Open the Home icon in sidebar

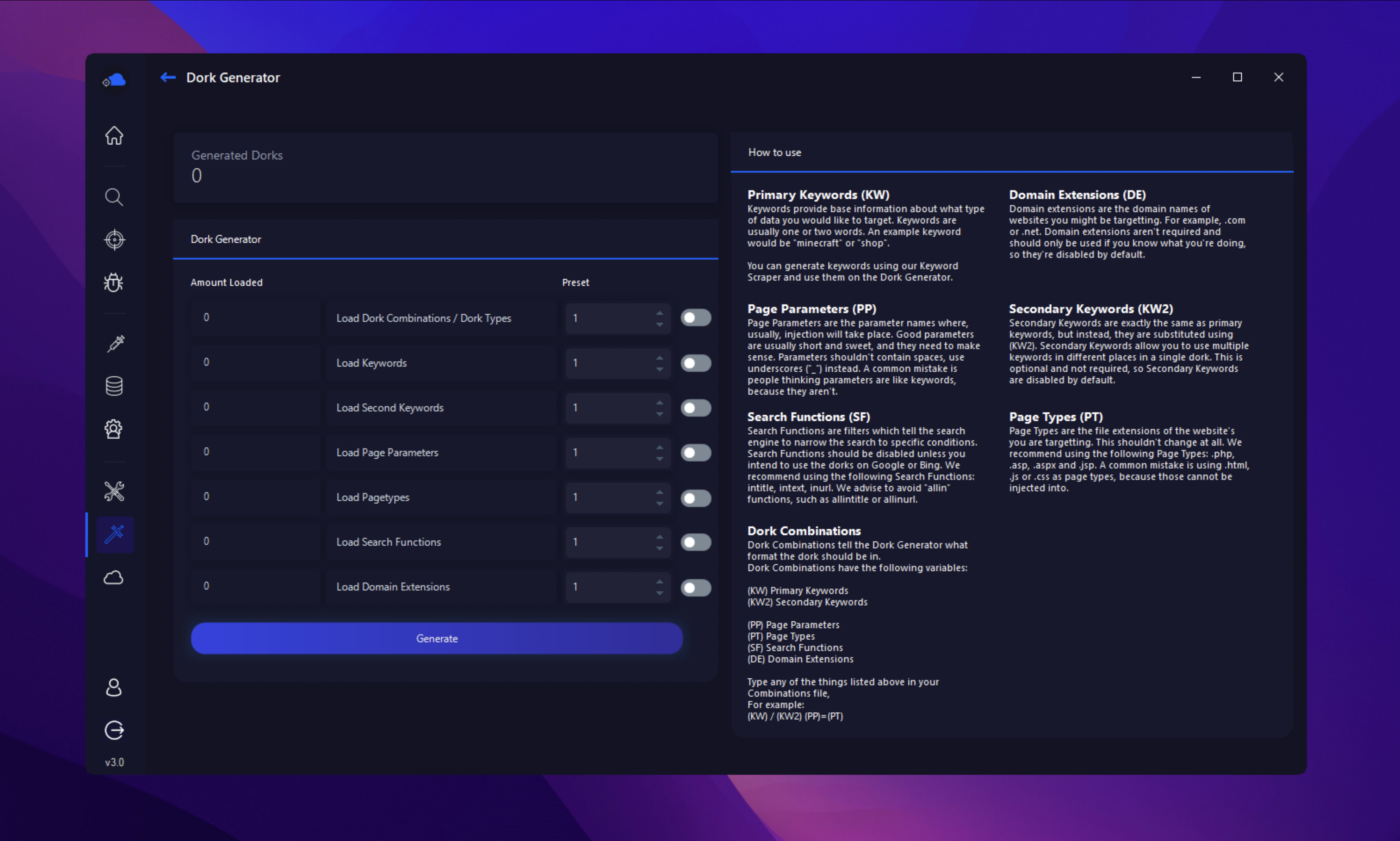114,135
